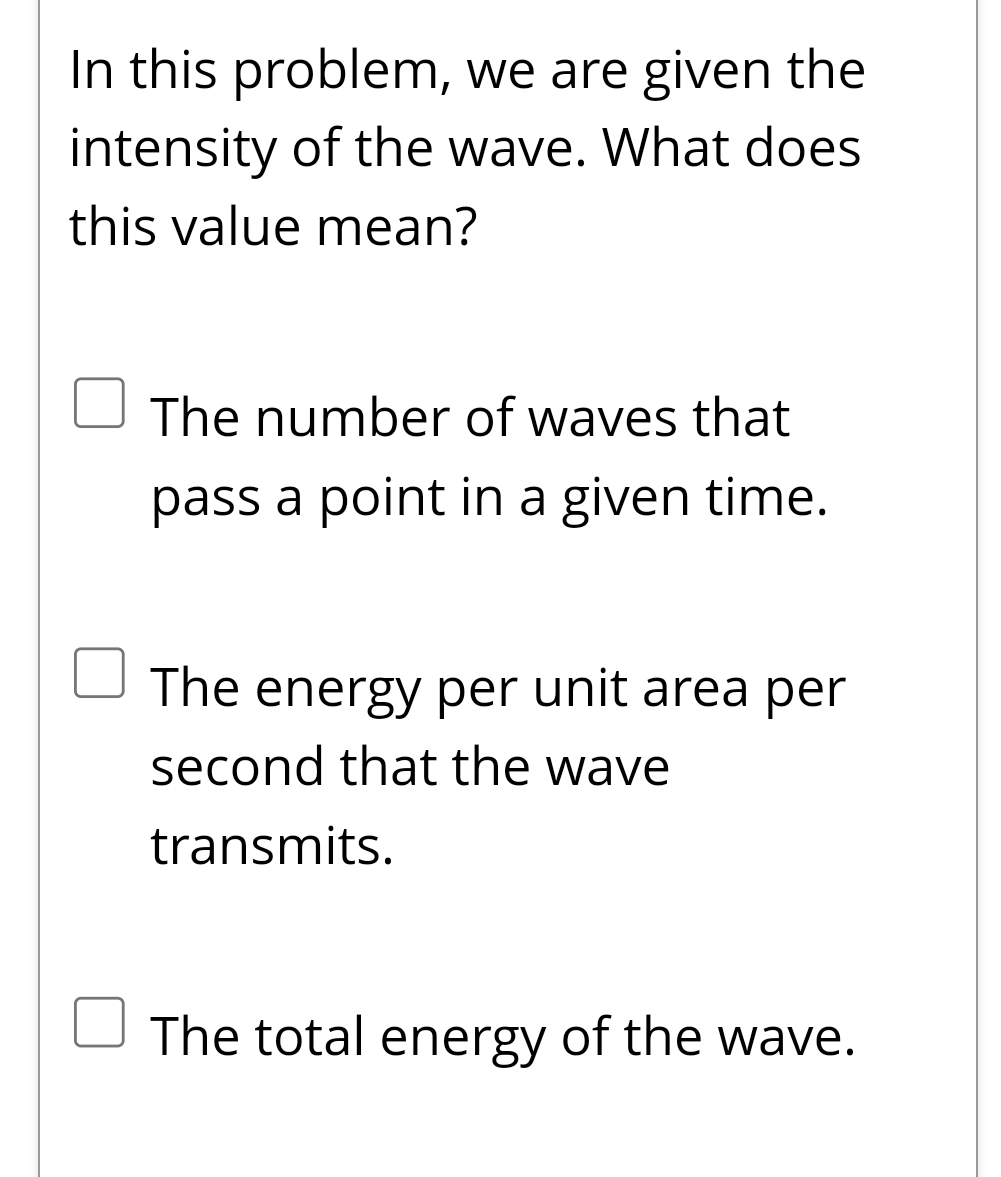Click the answer text starting 'The energy per unit area'
The height and width of the screenshot is (1177, 1001).
tap(497, 688)
